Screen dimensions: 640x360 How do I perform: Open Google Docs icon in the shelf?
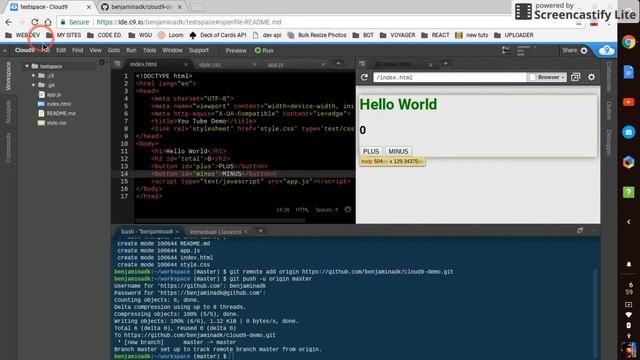[x=629, y=72]
